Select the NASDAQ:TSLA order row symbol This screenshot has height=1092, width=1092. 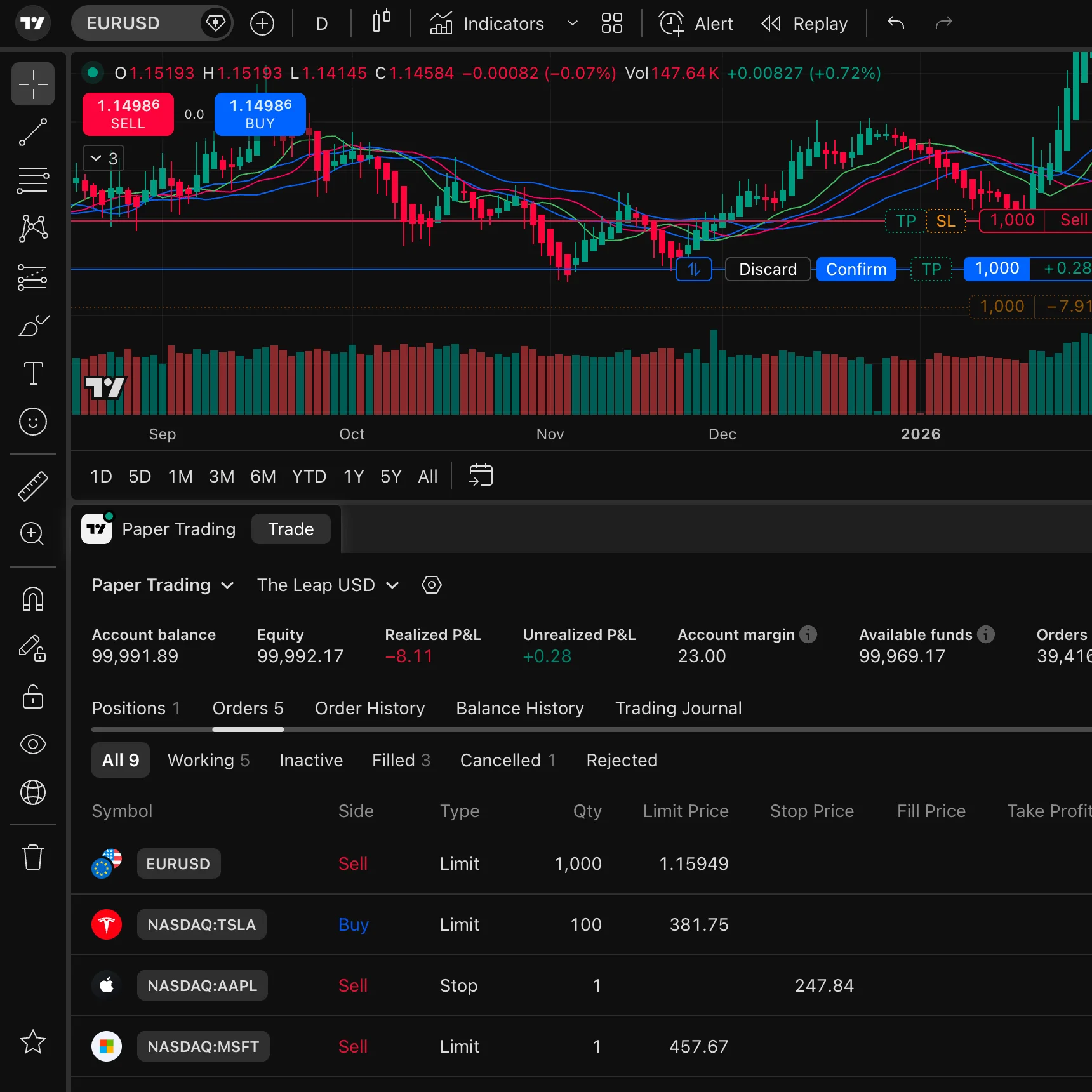click(x=202, y=924)
